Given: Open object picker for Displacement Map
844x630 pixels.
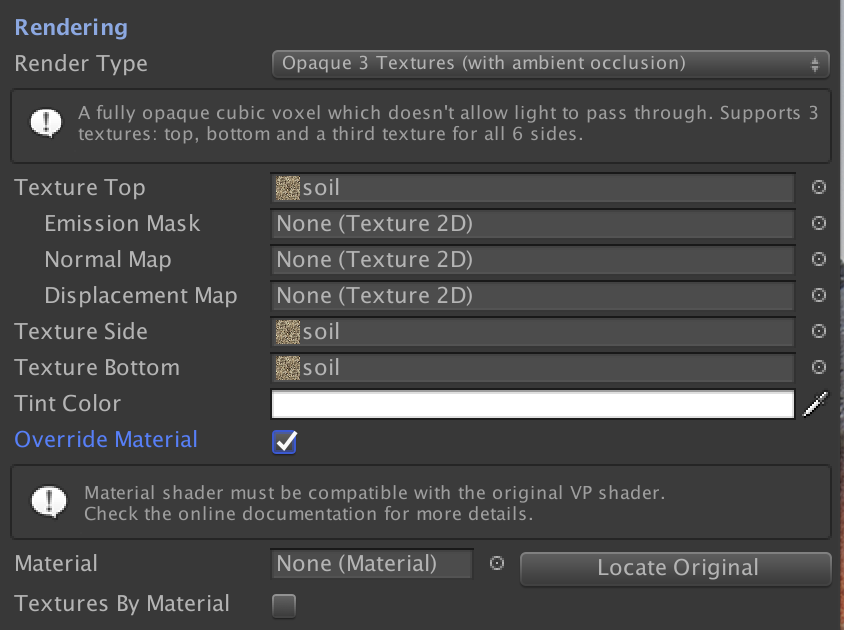Looking at the screenshot, I should (x=819, y=295).
